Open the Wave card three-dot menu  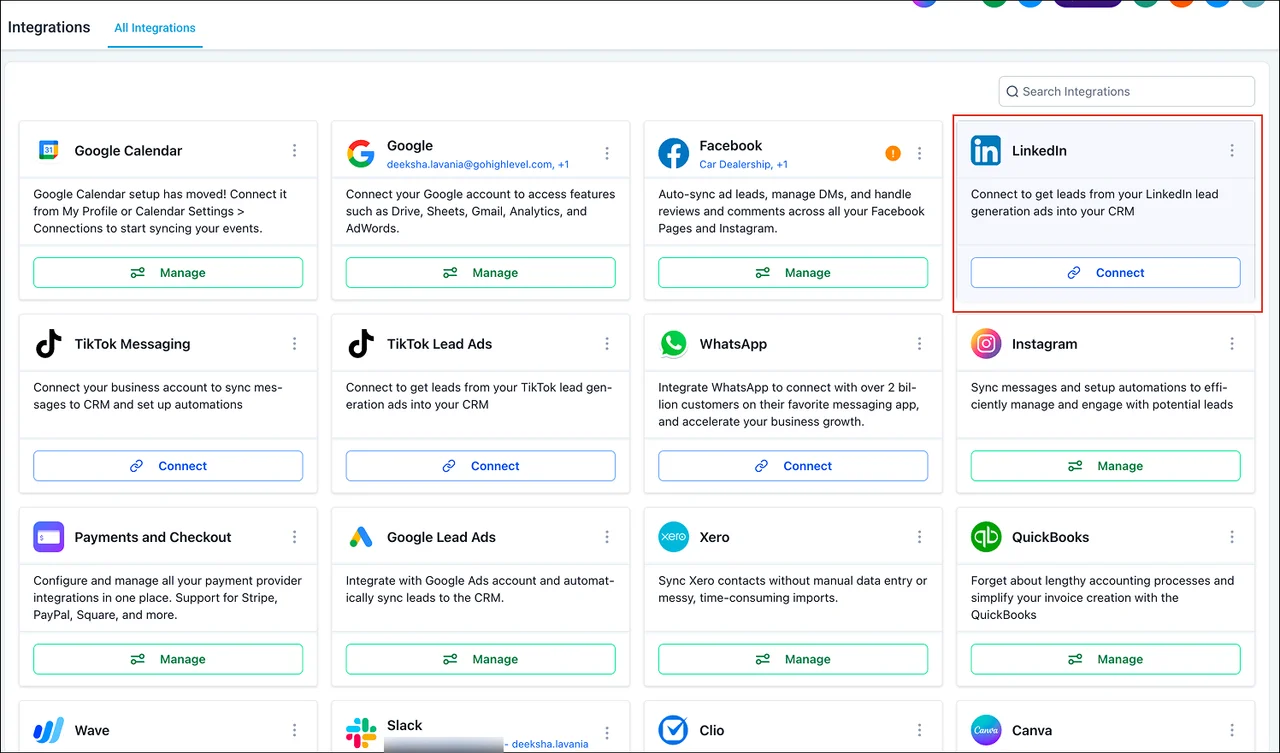point(295,730)
